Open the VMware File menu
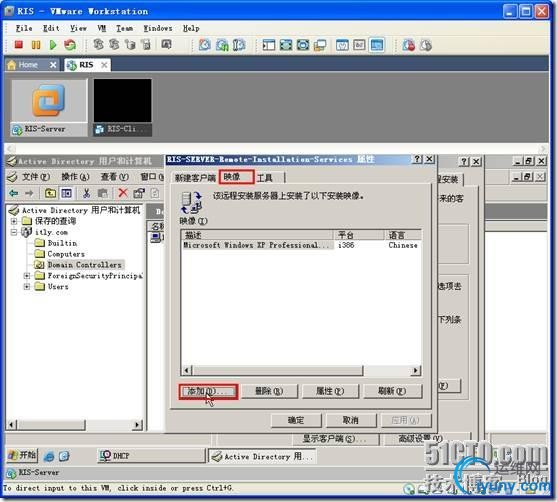This screenshot has width=557, height=502. tap(24, 28)
